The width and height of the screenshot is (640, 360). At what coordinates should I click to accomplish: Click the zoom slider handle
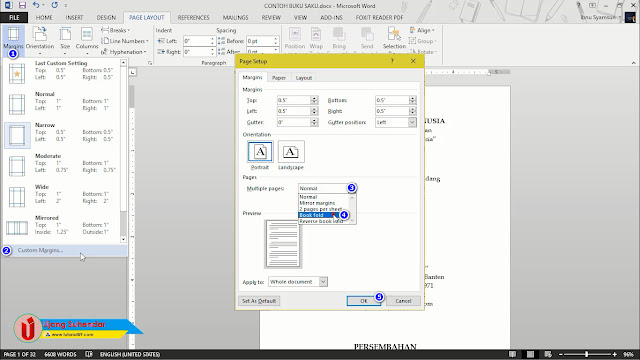587,354
